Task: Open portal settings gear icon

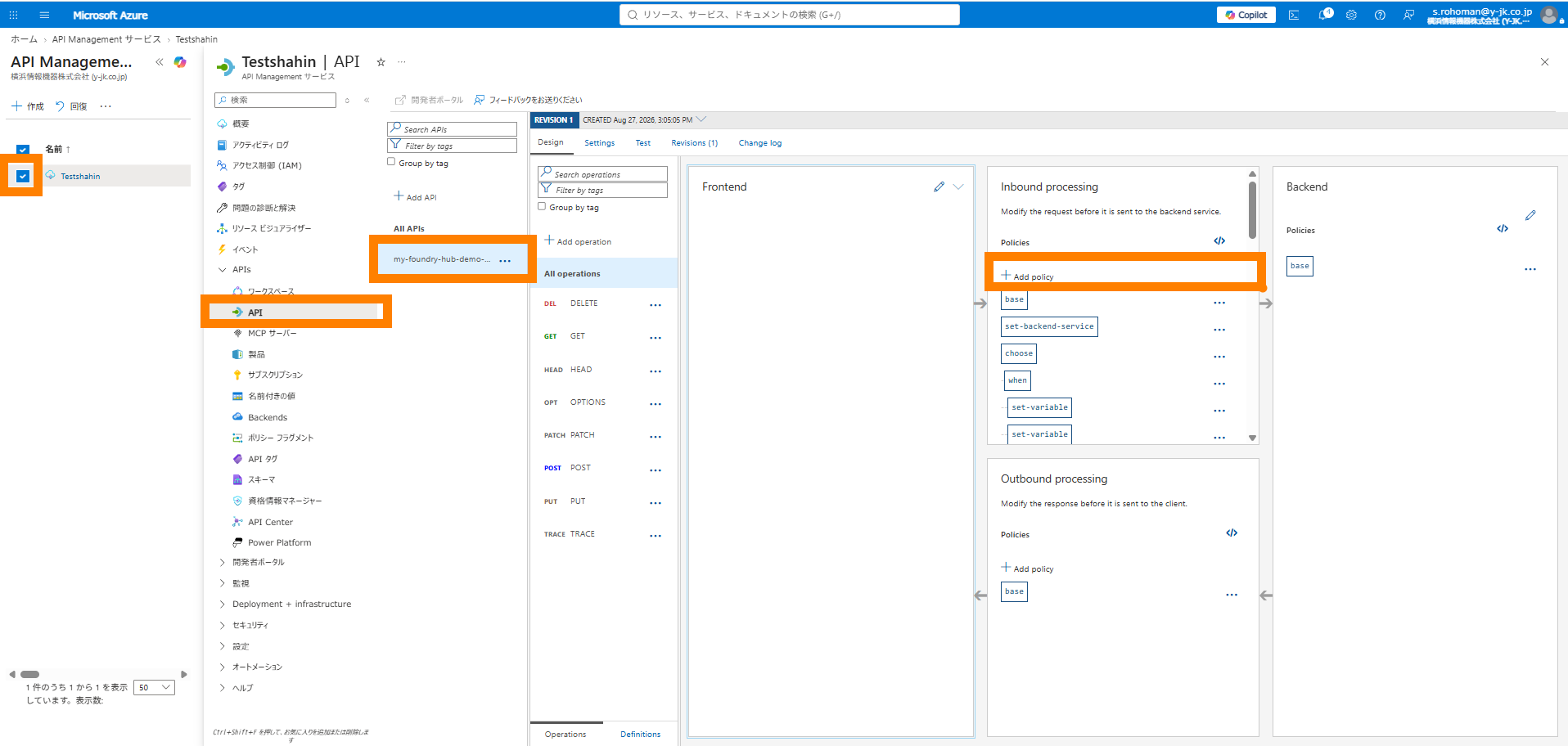Action: pos(1351,15)
